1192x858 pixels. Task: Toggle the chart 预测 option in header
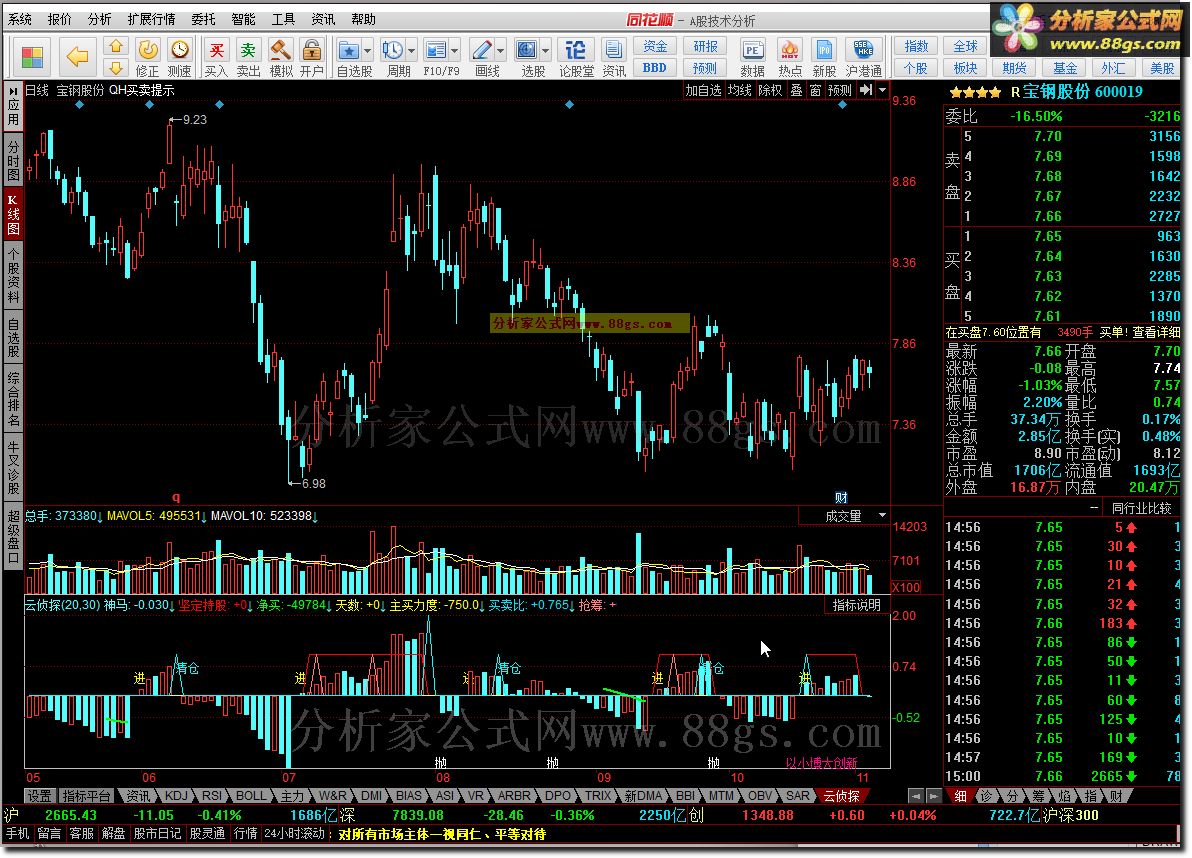coord(840,90)
